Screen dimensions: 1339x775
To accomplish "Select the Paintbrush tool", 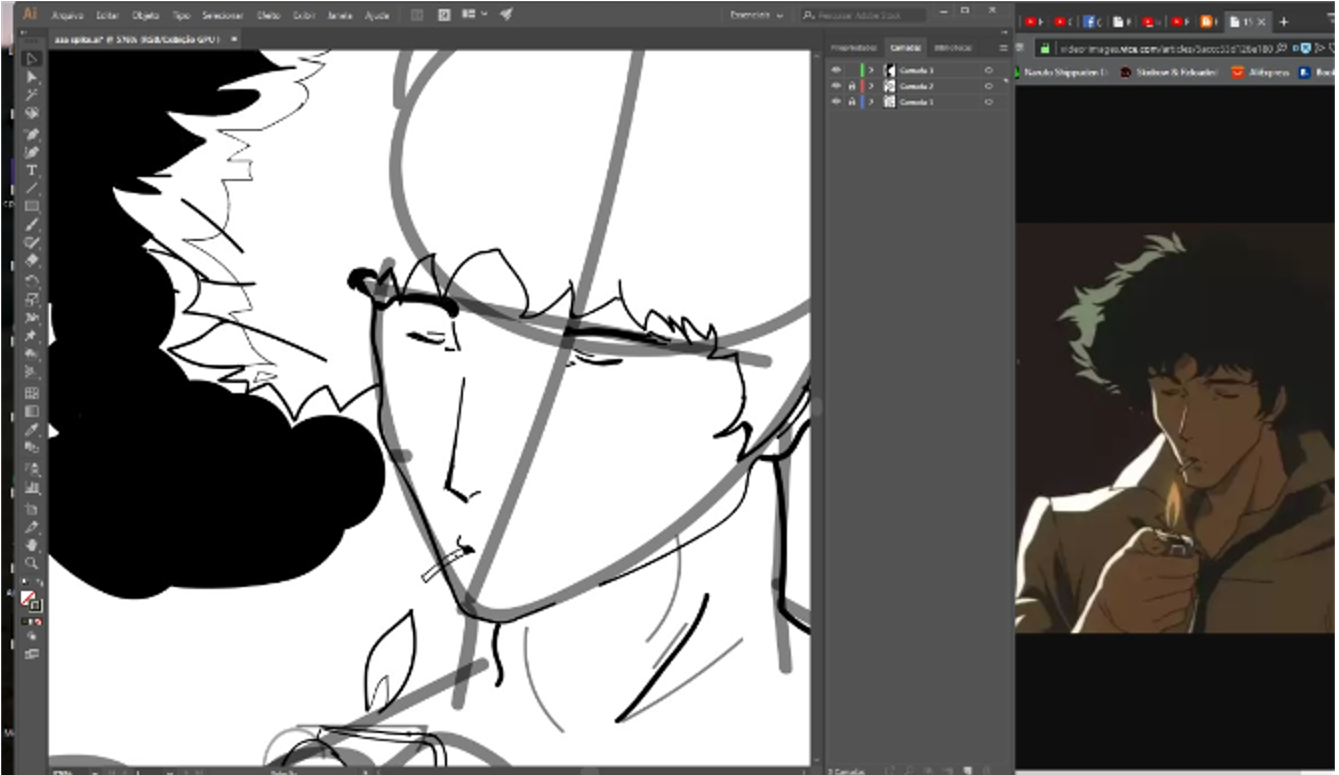I will 32,224.
